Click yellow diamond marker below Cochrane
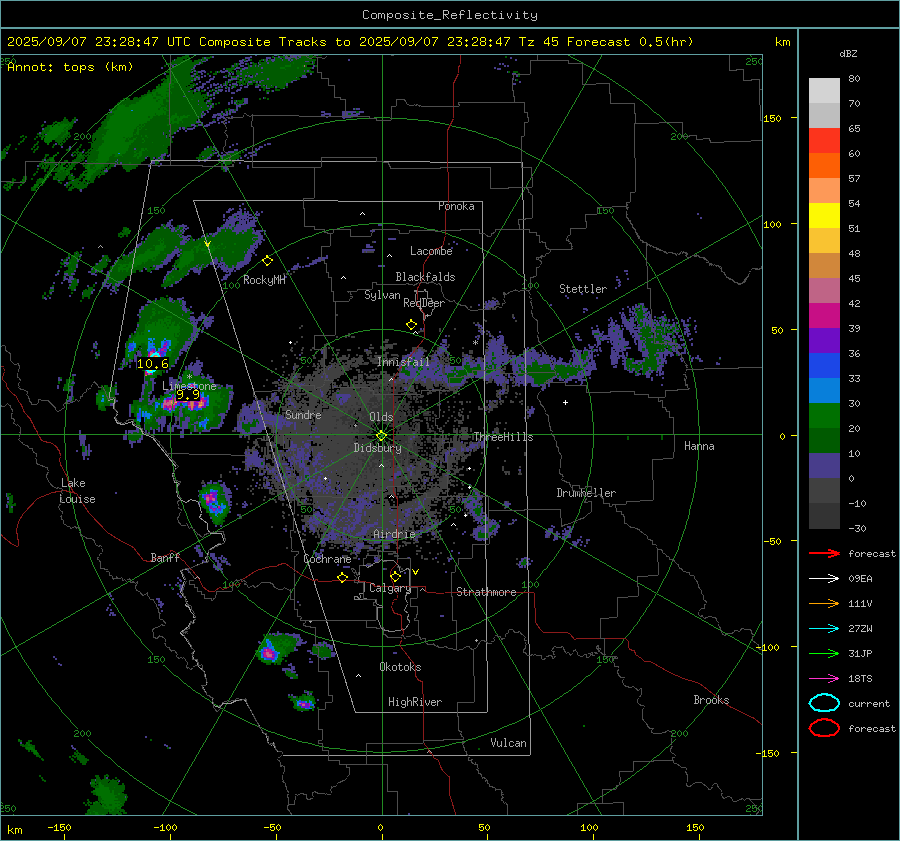Screen dimensions: 900x841 (x=343, y=577)
